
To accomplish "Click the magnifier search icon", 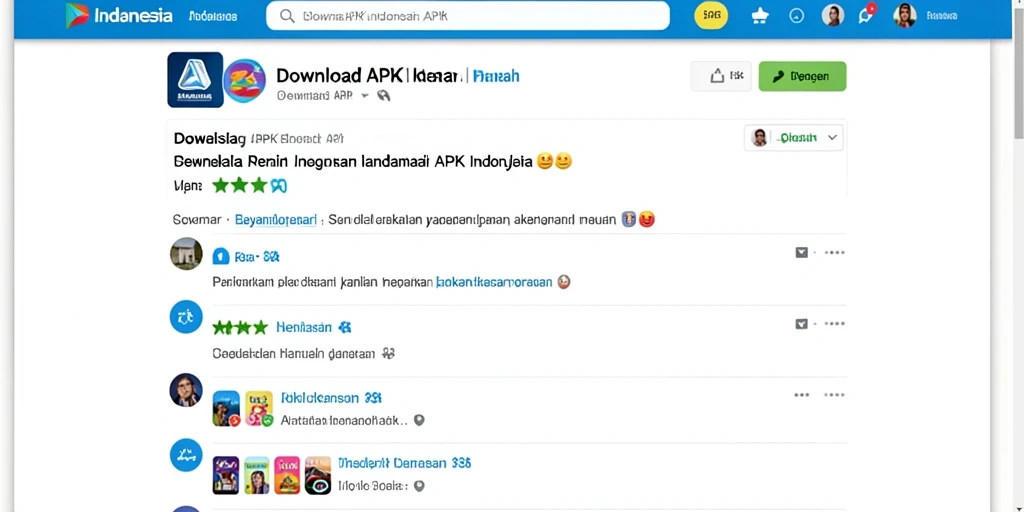I will 286,16.
